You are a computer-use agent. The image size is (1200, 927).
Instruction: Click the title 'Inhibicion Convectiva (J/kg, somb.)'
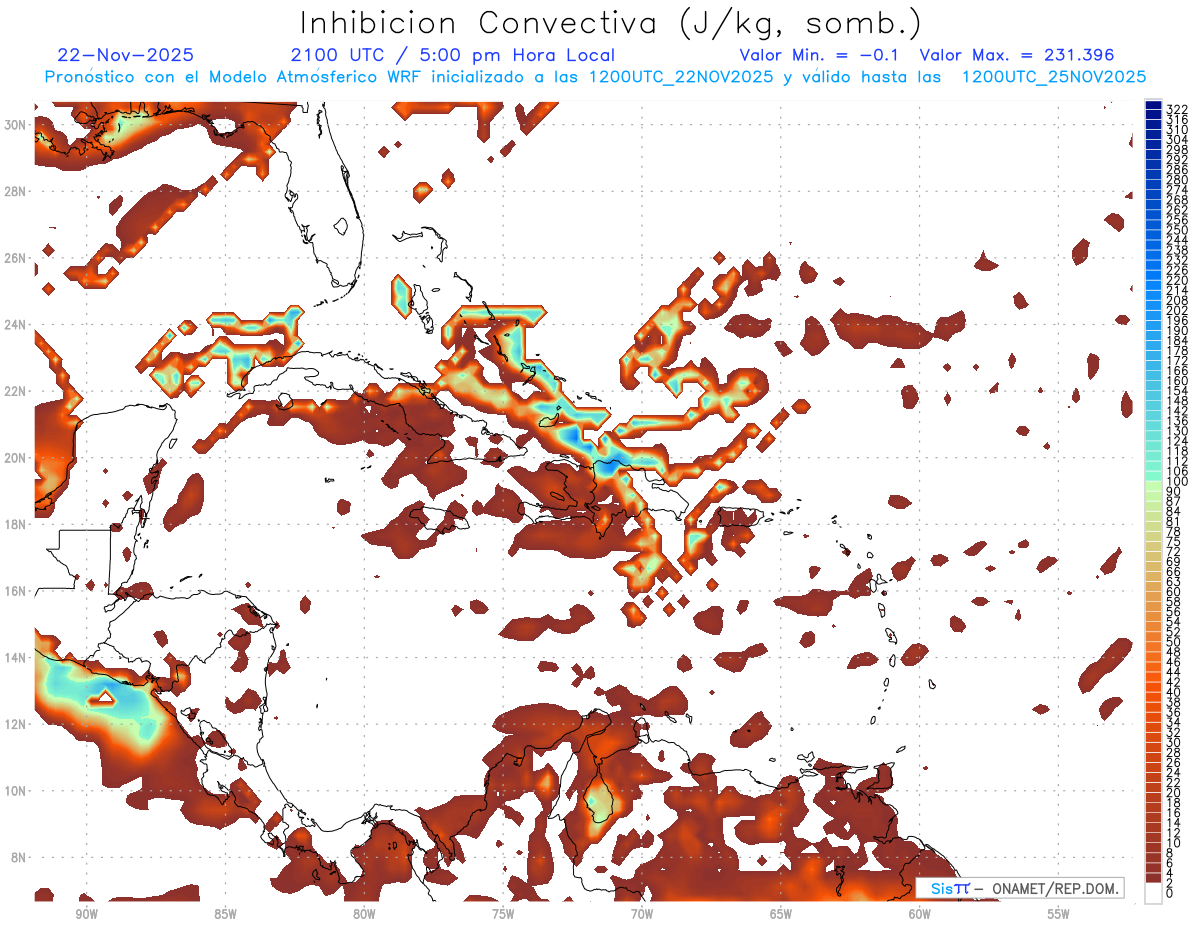(611, 23)
